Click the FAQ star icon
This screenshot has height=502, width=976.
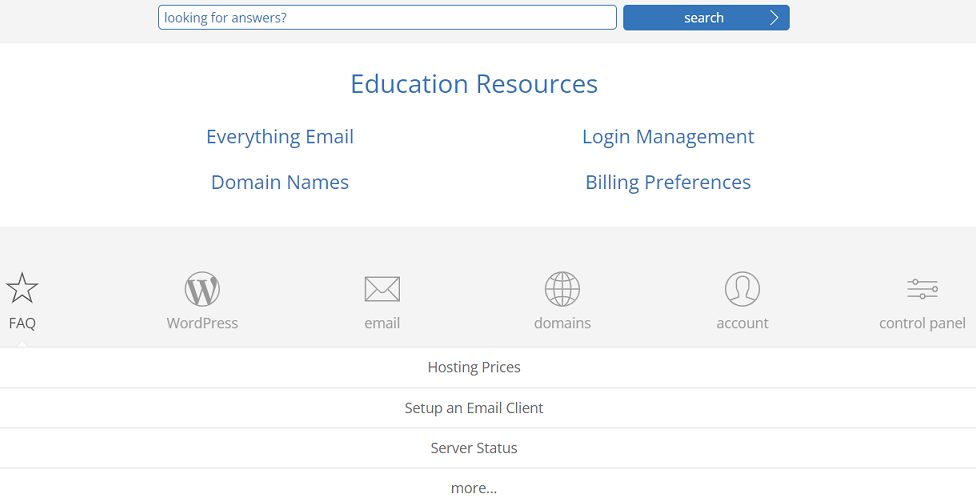pyautogui.click(x=22, y=288)
